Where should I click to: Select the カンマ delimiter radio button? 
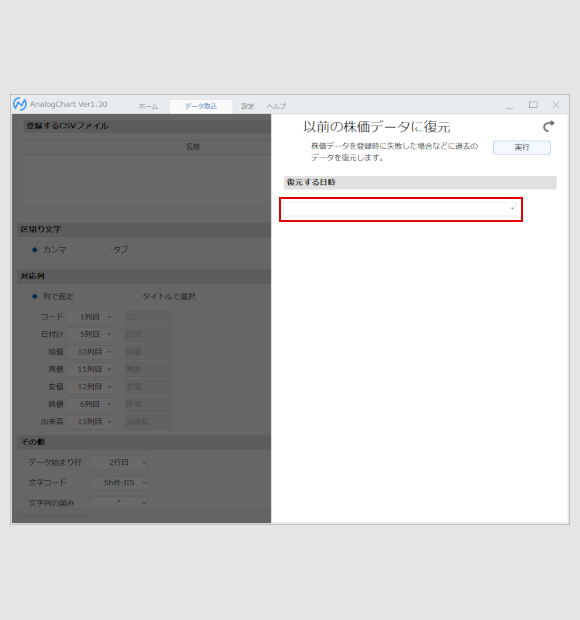point(35,250)
